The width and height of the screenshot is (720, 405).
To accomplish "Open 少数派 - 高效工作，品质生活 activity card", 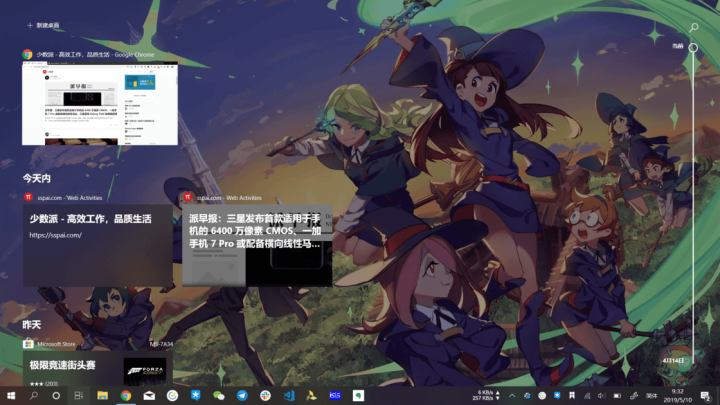I will (x=98, y=245).
